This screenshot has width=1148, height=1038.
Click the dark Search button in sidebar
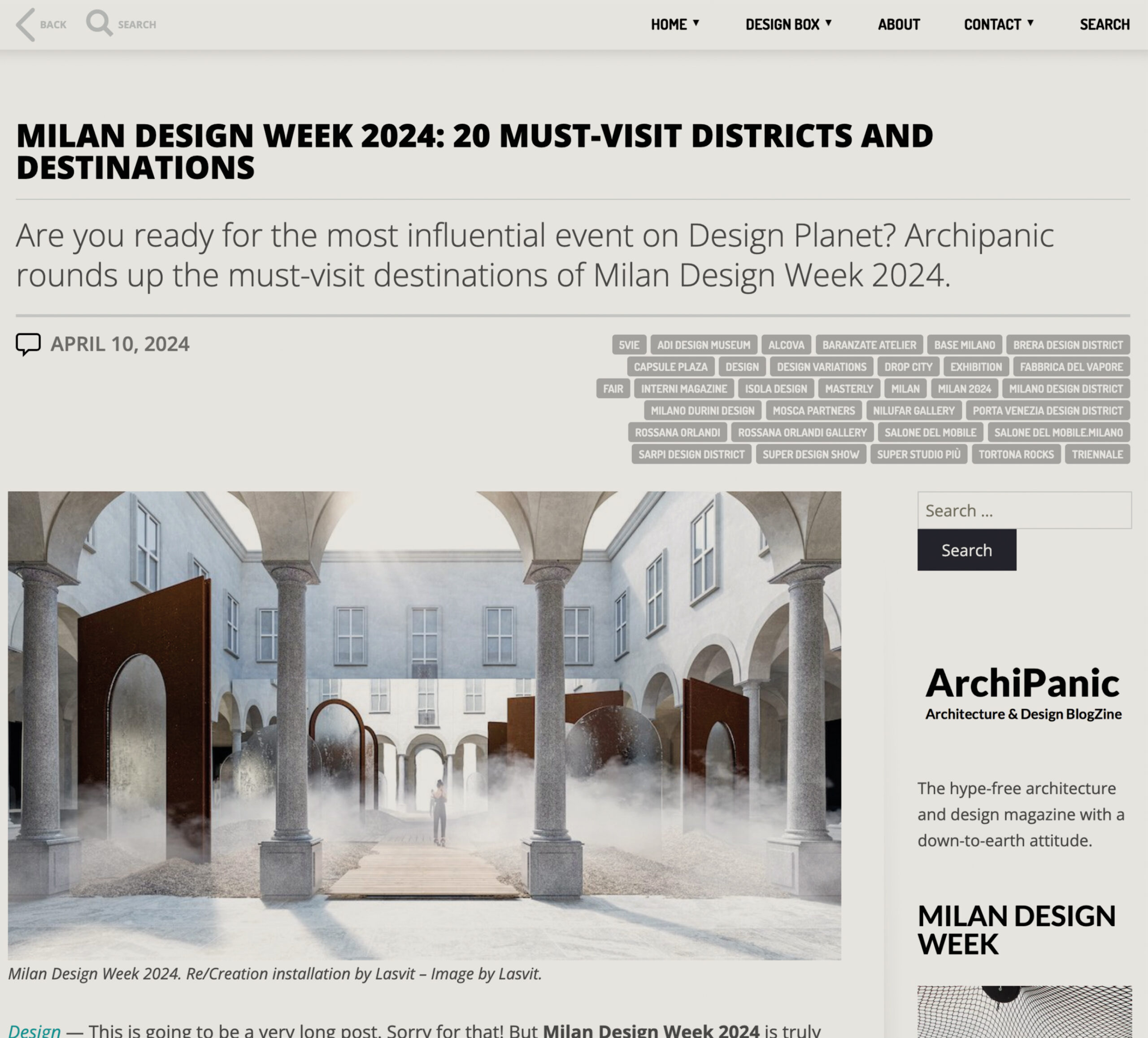coord(966,549)
